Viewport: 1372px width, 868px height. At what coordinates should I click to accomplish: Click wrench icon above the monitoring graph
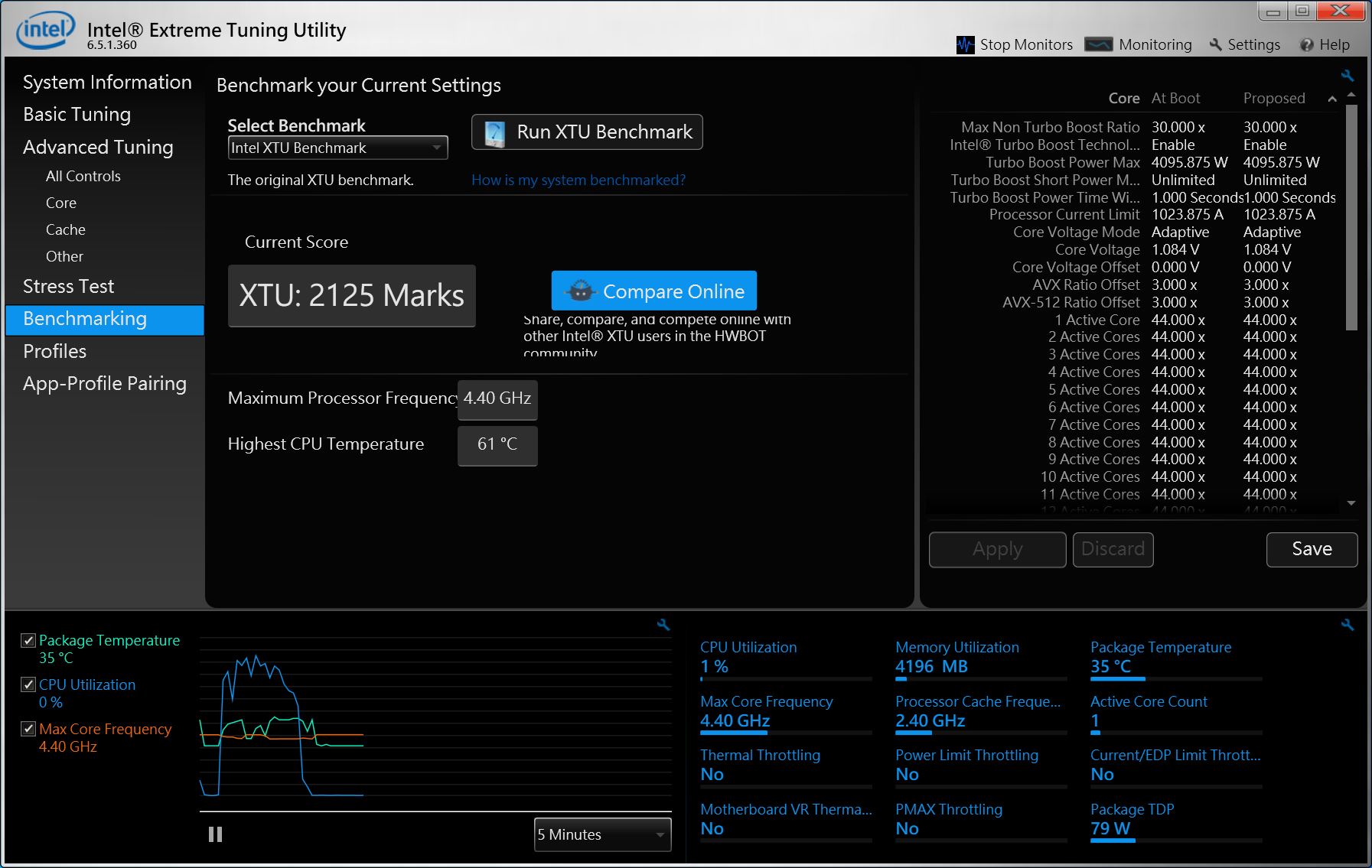point(663,625)
